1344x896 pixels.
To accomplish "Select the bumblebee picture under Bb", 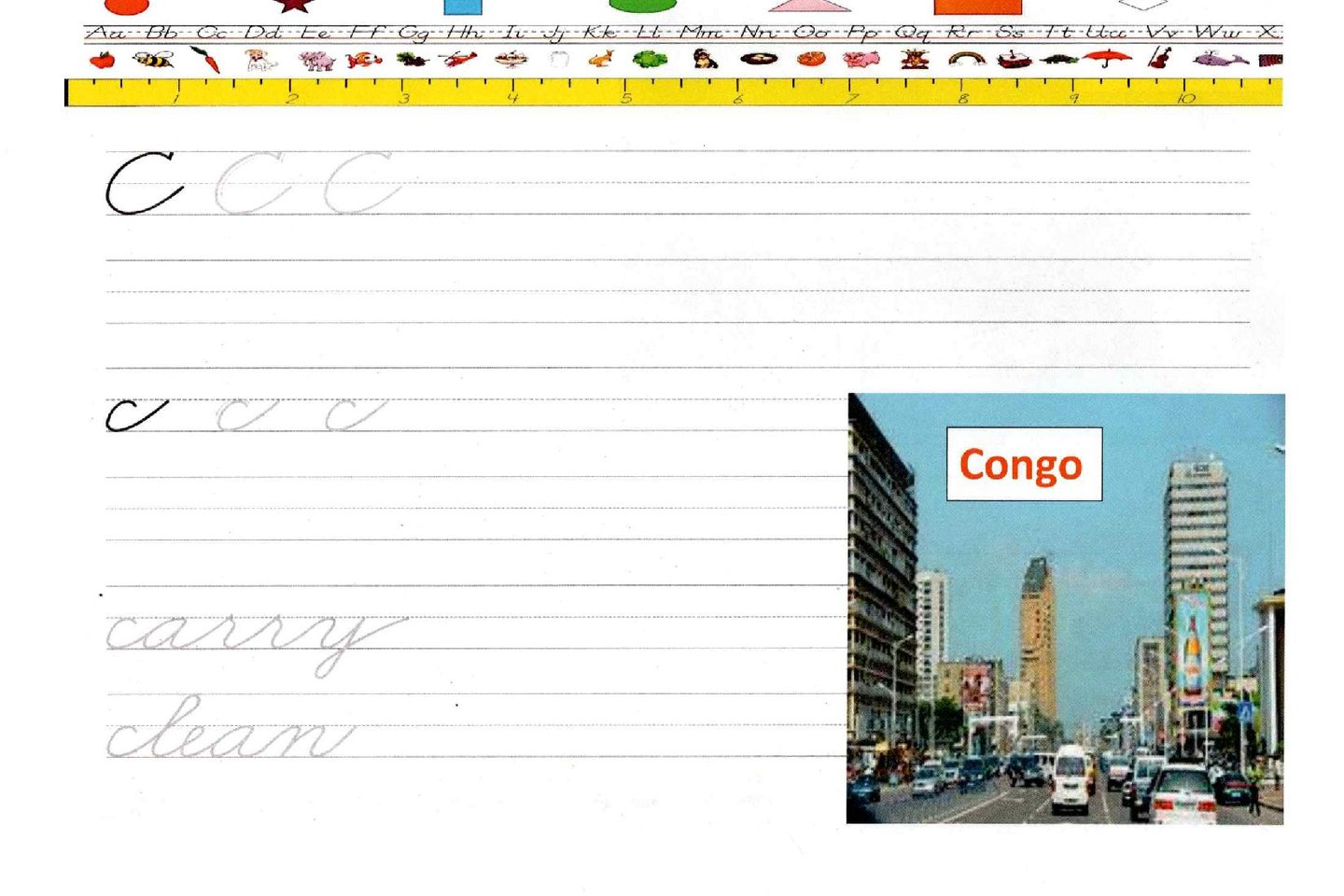I will click(154, 60).
